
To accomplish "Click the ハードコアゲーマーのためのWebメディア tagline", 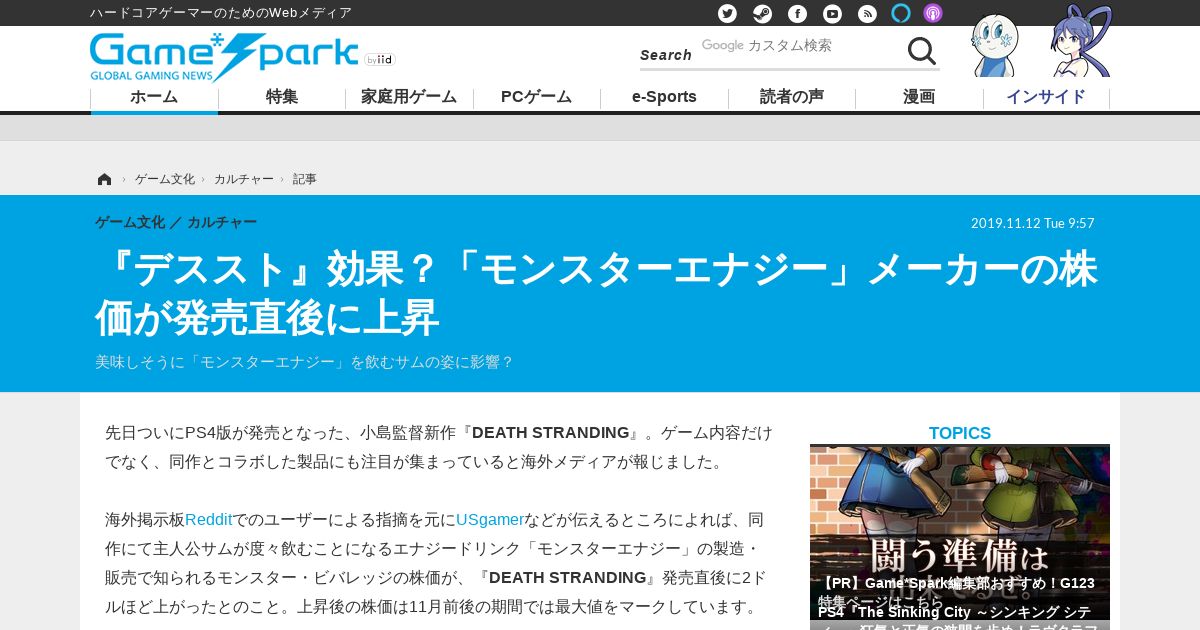I will pos(221,13).
